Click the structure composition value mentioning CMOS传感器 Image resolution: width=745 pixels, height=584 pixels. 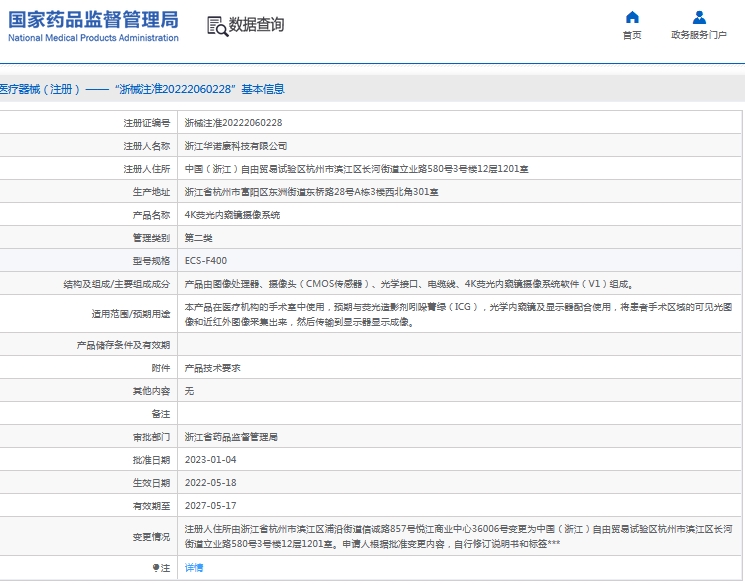click(409, 284)
